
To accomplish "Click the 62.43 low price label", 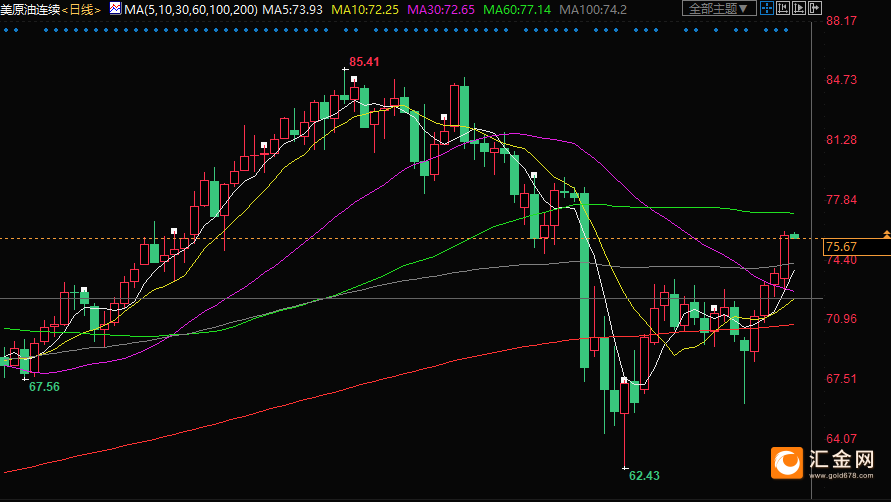I will (644, 476).
